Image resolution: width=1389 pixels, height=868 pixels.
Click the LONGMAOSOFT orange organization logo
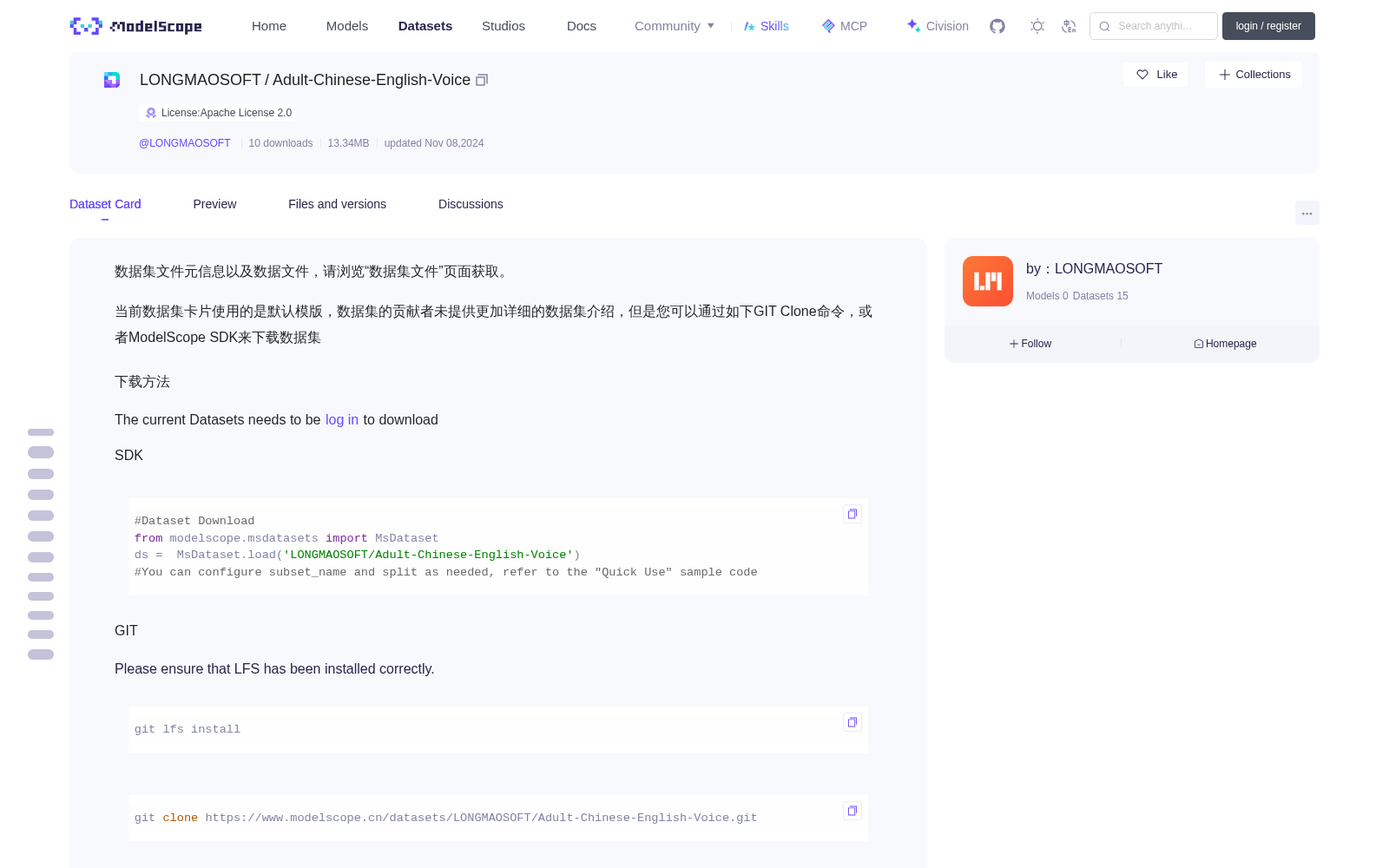988,281
